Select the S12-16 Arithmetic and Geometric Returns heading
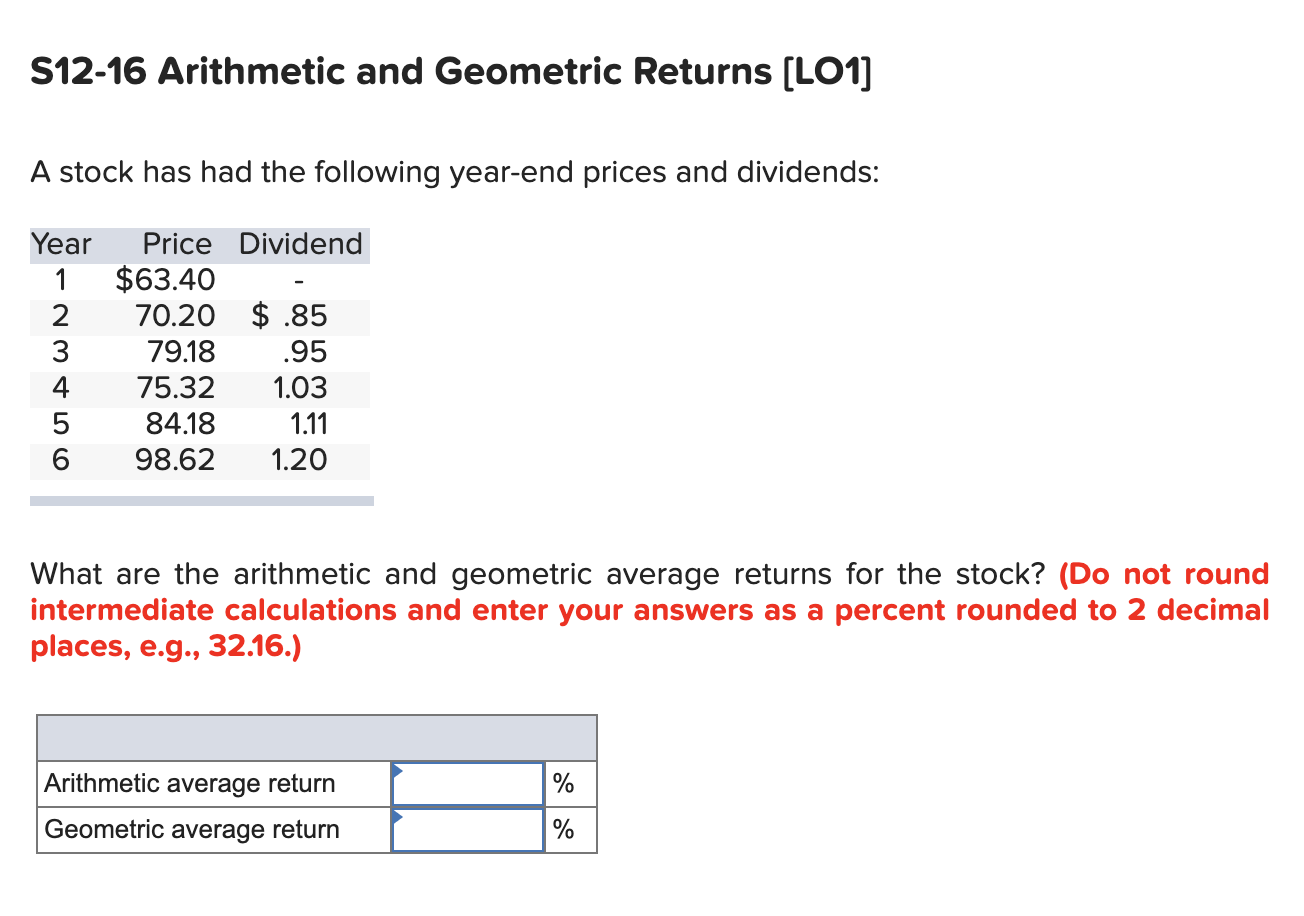Image resolution: width=1304 pixels, height=916 pixels. tap(450, 70)
